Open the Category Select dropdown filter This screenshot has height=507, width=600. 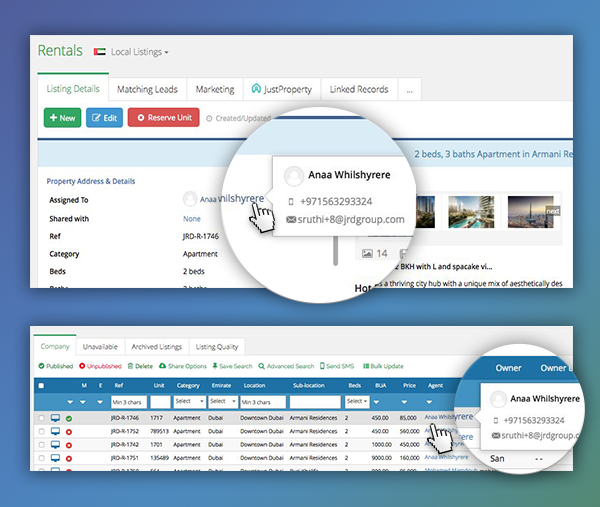(x=189, y=402)
